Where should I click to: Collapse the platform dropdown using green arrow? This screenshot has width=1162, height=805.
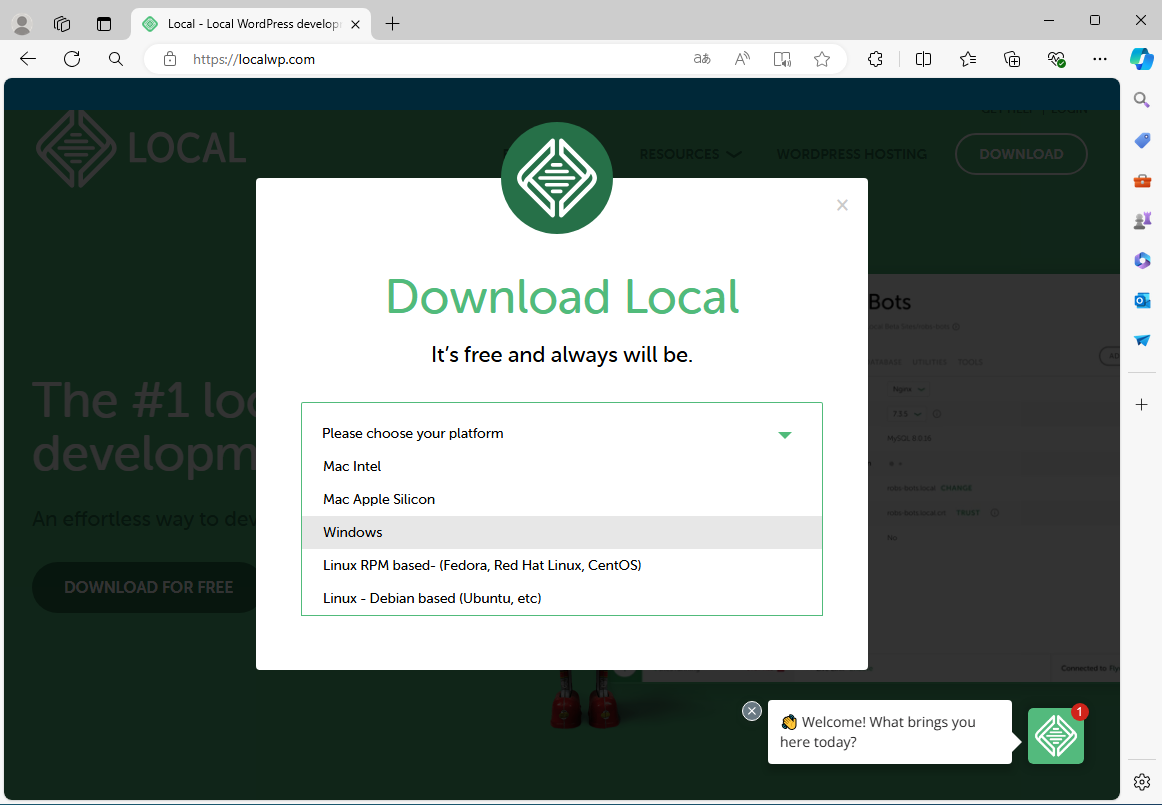785,434
